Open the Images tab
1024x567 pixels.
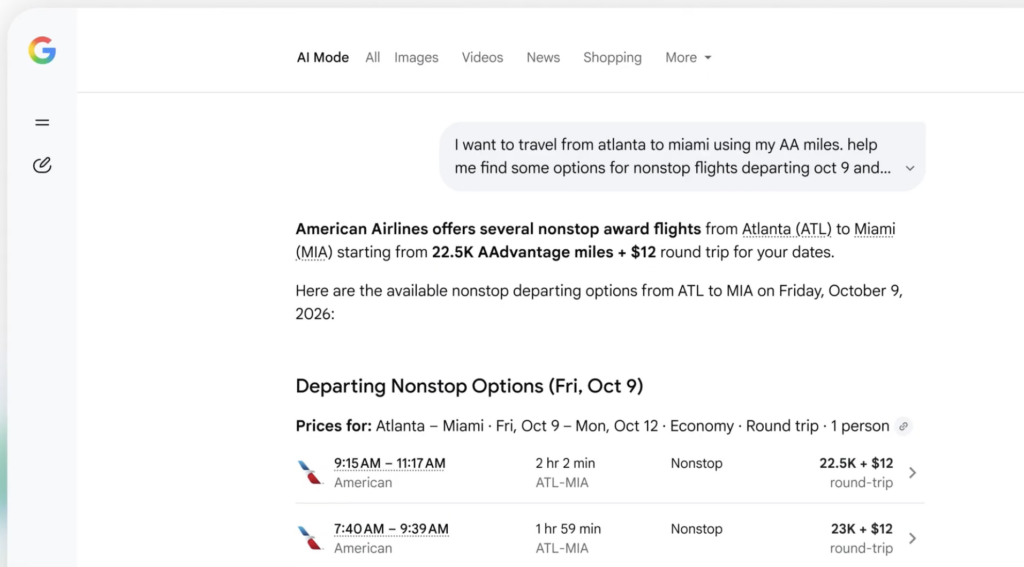point(416,57)
